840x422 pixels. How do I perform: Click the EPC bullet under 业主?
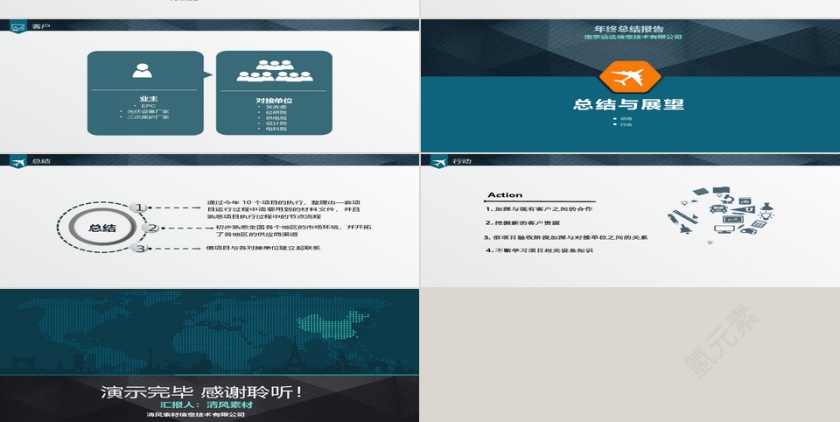click(148, 106)
